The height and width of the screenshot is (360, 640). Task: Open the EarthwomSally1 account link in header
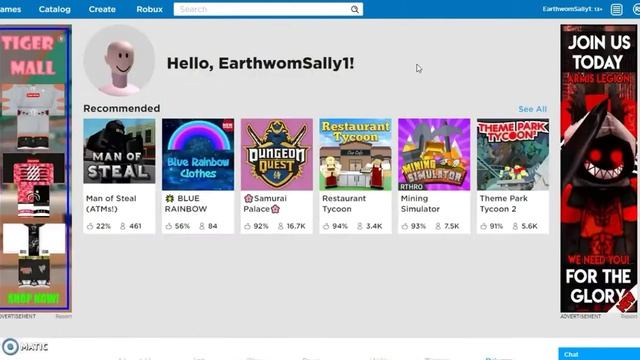coord(572,9)
